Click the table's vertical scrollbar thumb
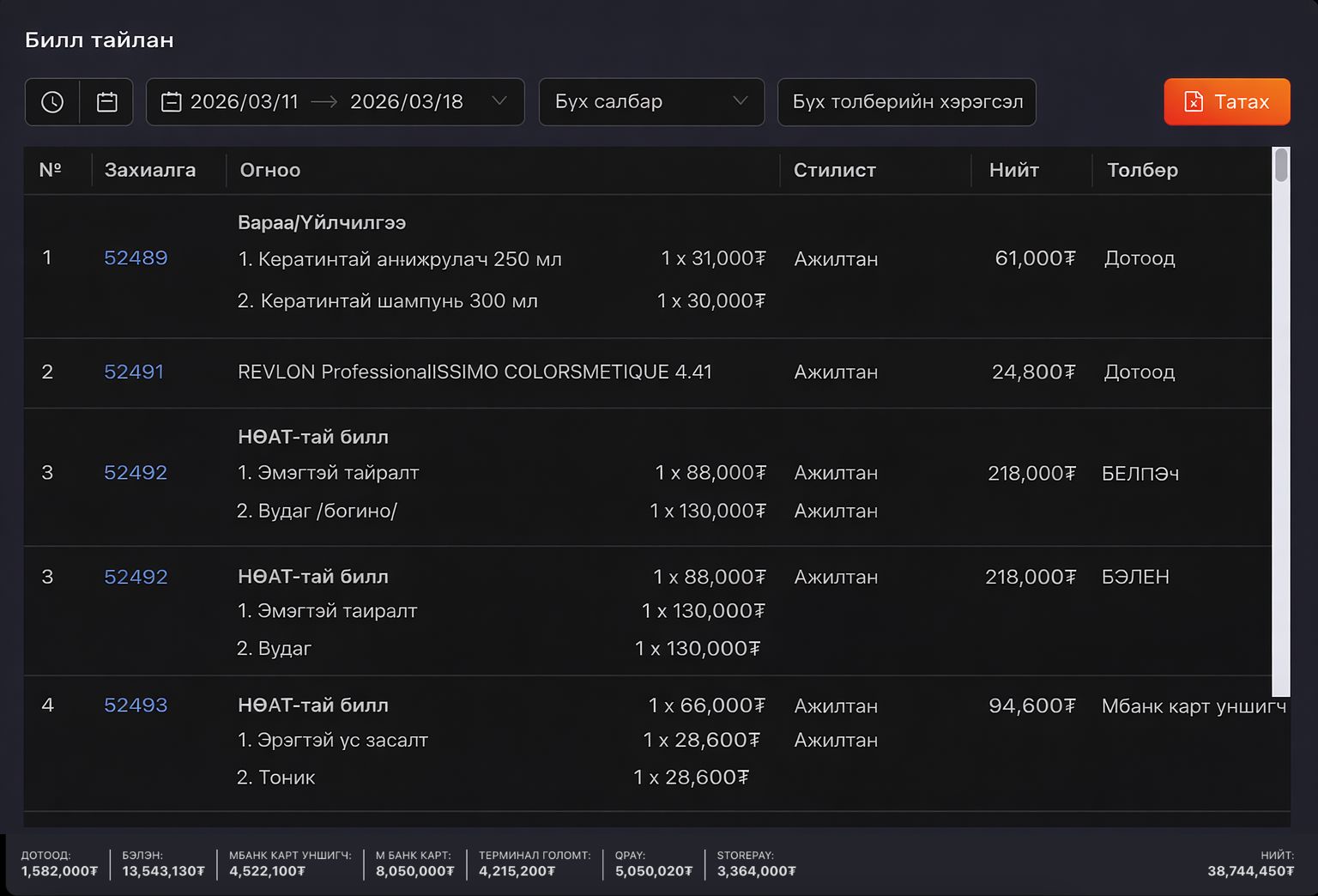1318x896 pixels. click(x=1281, y=165)
